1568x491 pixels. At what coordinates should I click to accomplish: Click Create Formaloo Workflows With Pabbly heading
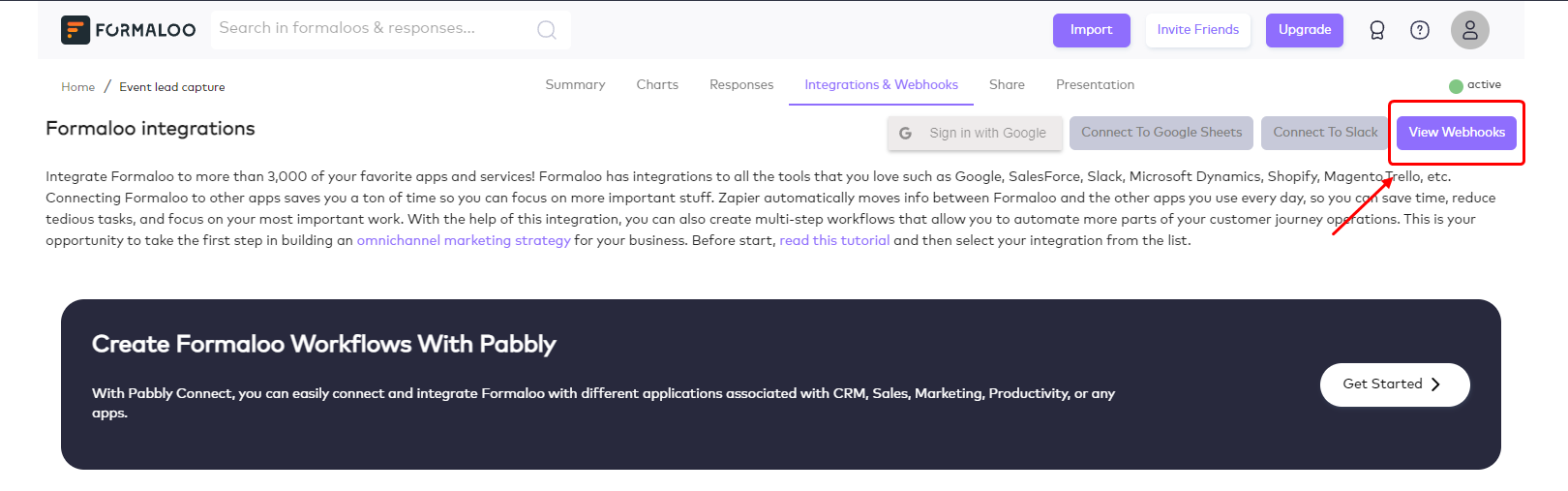pyautogui.click(x=323, y=345)
